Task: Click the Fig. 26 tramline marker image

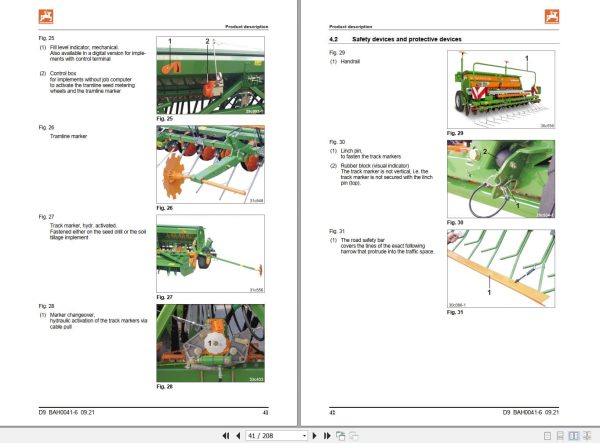Action: (x=210, y=164)
